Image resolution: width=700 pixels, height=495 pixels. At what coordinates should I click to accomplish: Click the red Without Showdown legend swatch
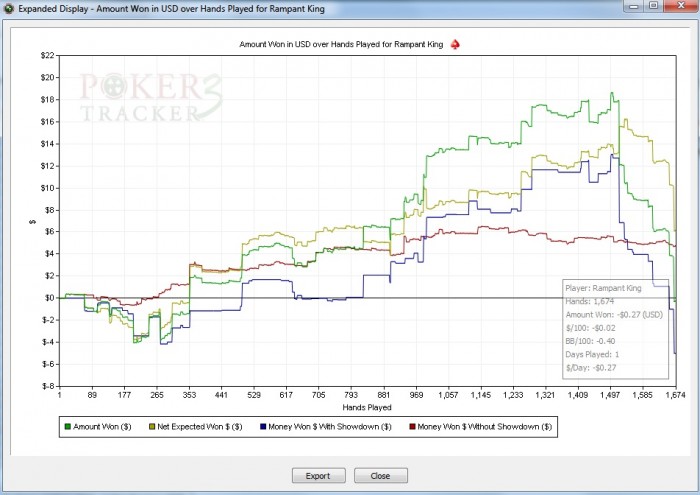coord(412,427)
